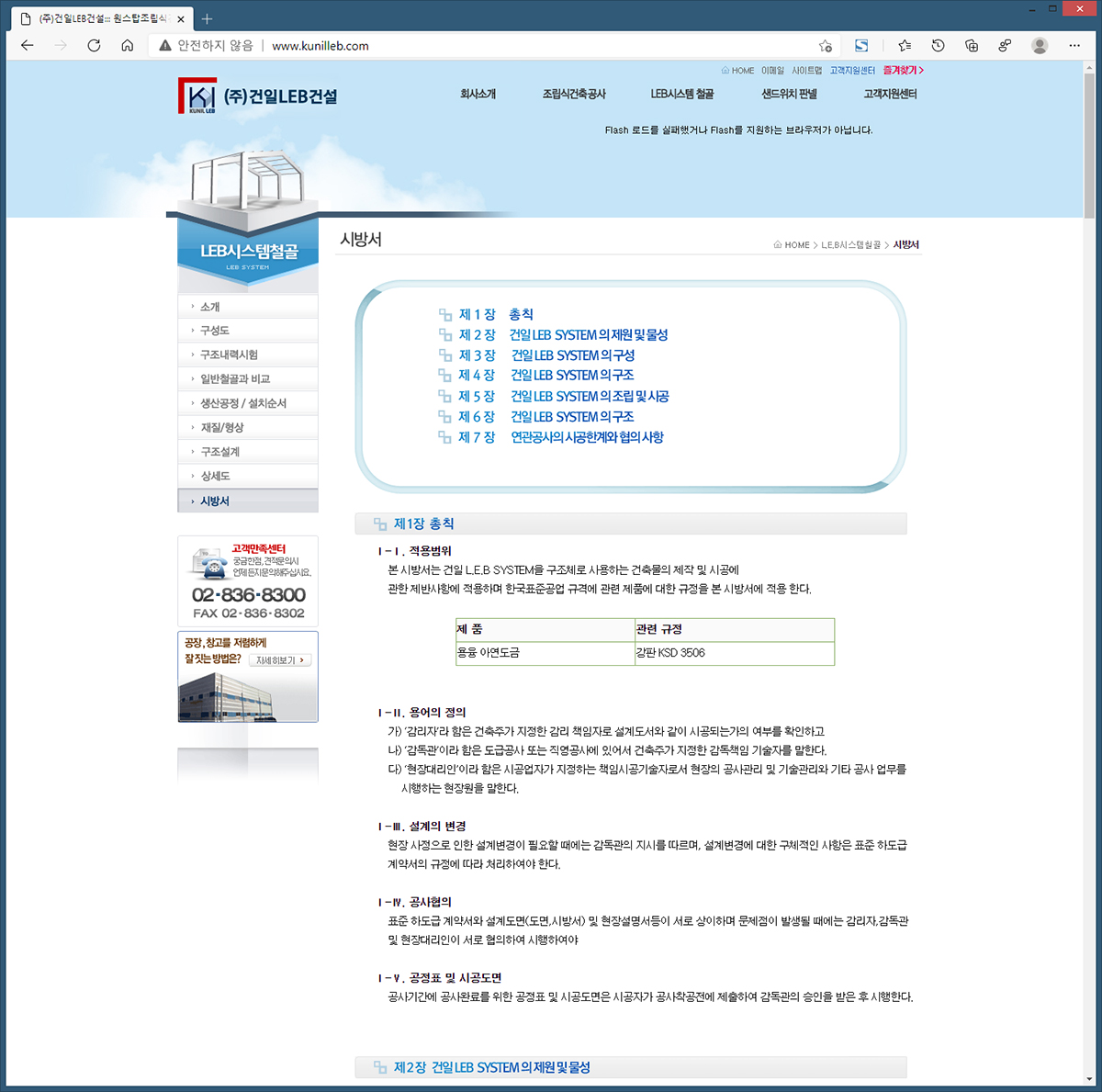Jump to 제 7 장 연관공사 link
Viewport: 1102px width, 1092px height.
point(560,437)
